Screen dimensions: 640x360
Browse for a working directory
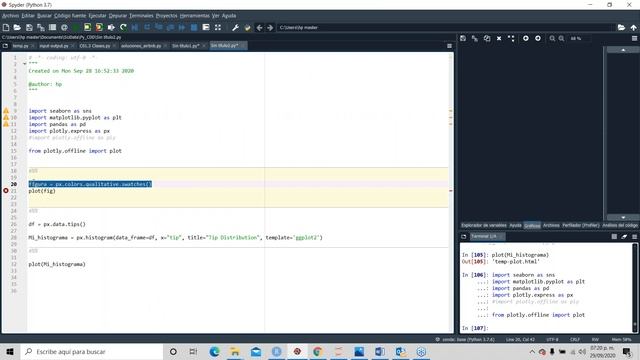coord(621,27)
